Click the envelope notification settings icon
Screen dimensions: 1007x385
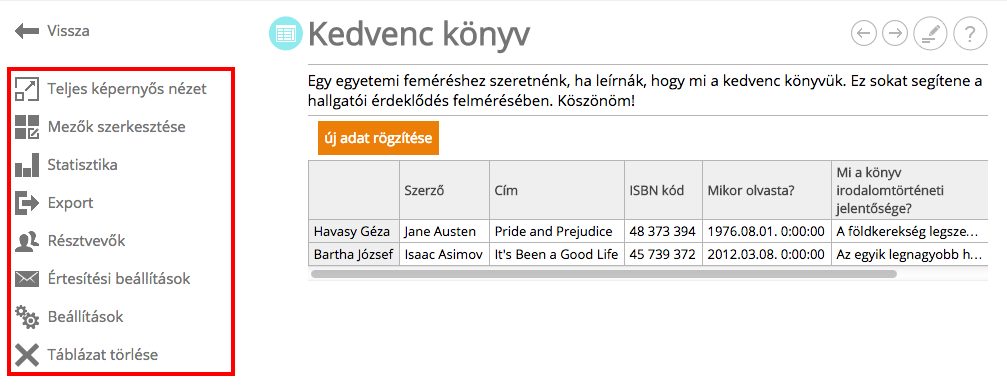click(27, 279)
